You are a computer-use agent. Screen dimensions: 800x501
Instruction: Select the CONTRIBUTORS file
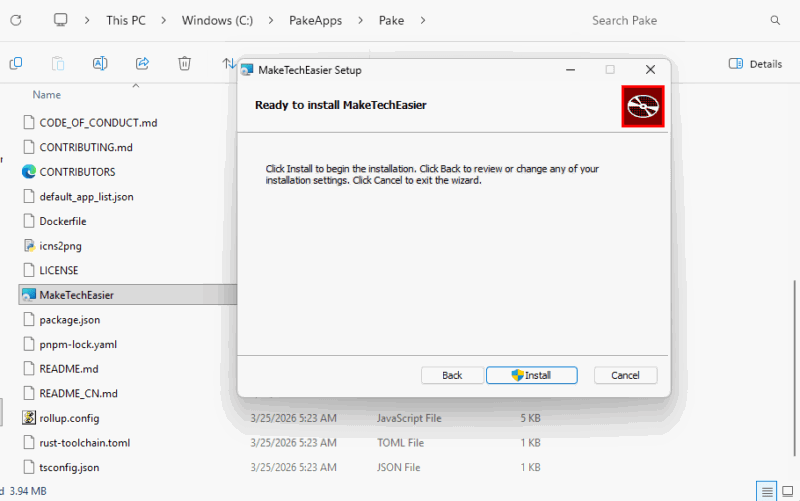click(x=78, y=172)
